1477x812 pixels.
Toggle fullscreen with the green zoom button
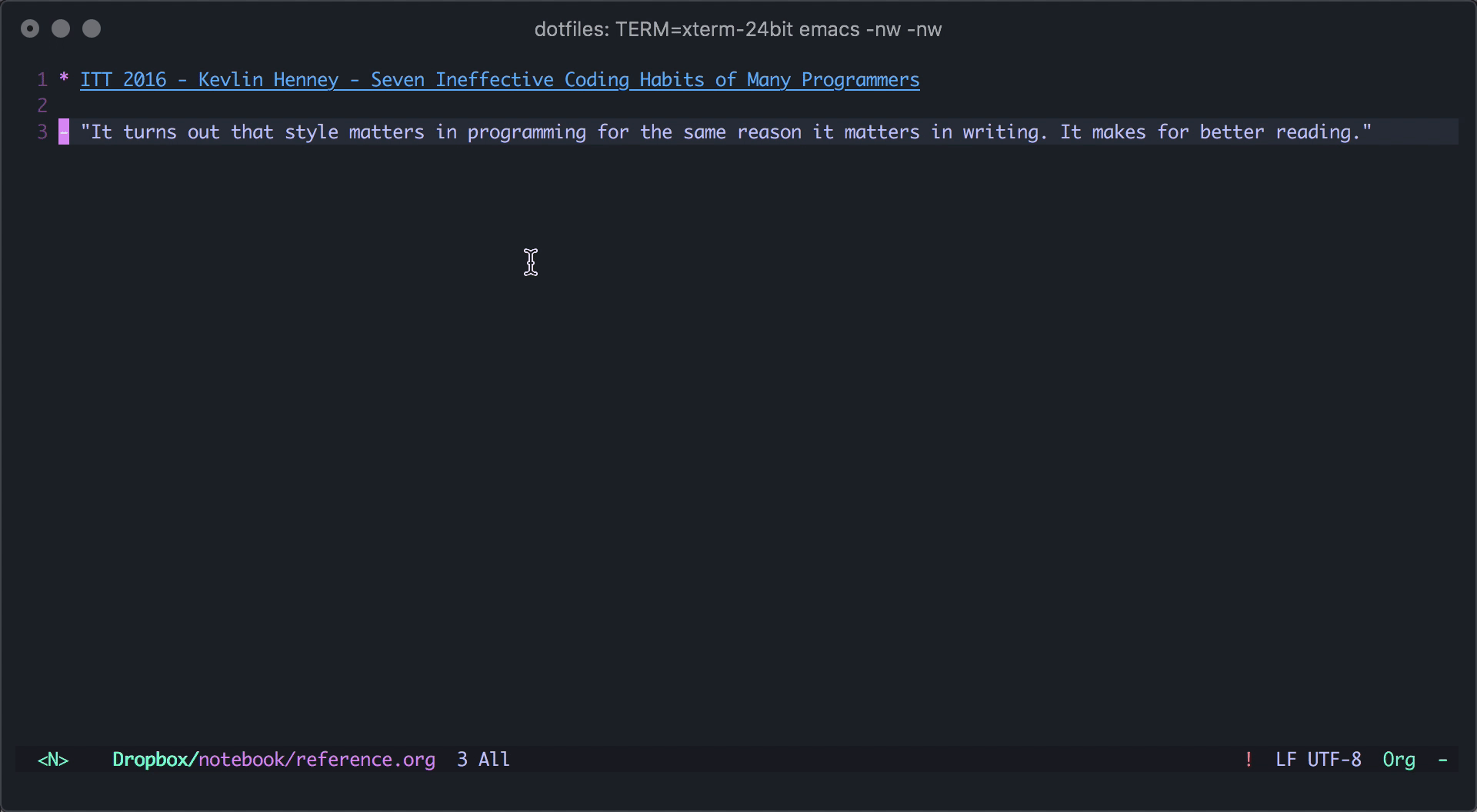tap(92, 28)
